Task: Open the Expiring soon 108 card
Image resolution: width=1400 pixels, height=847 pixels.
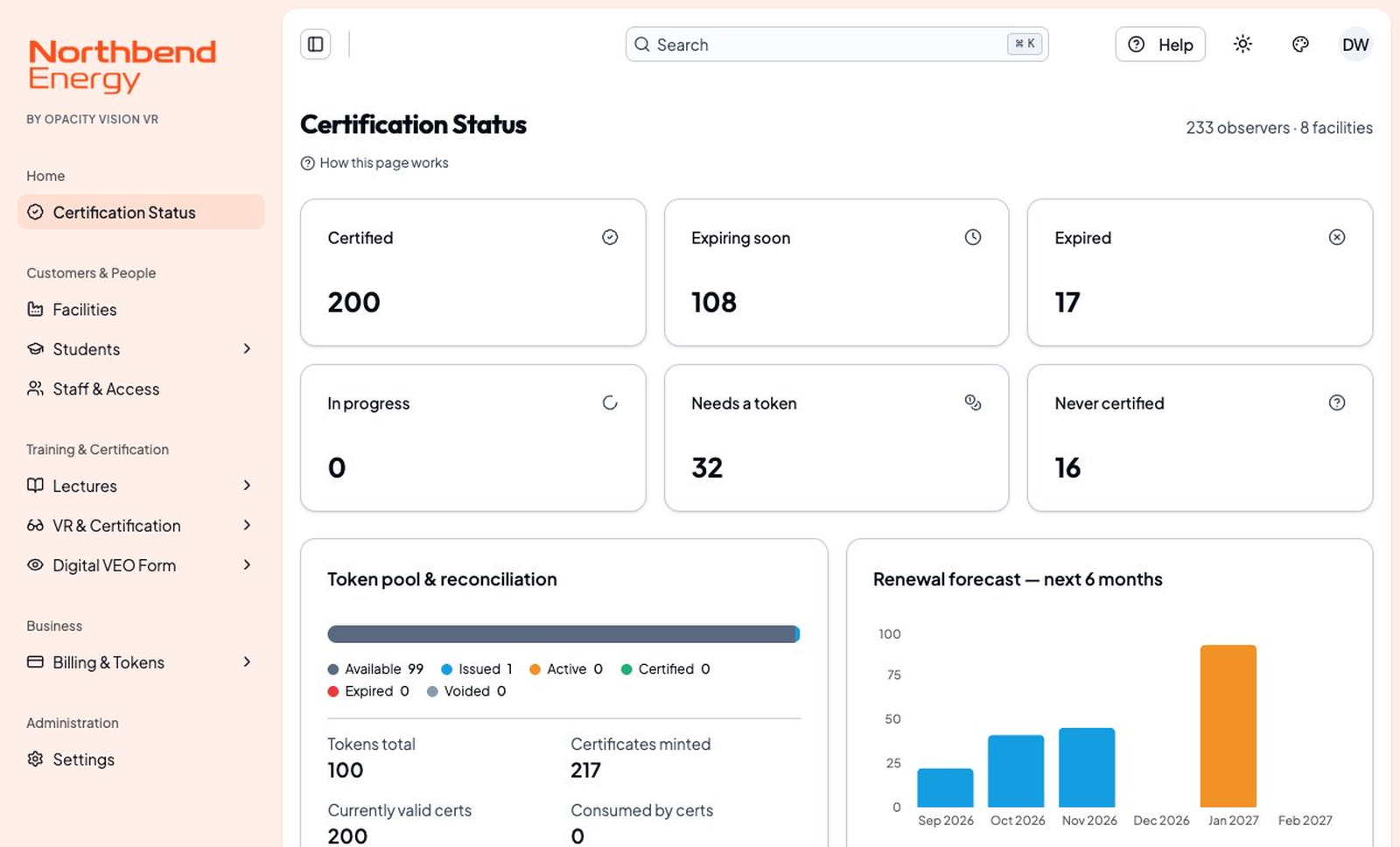Action: click(836, 272)
